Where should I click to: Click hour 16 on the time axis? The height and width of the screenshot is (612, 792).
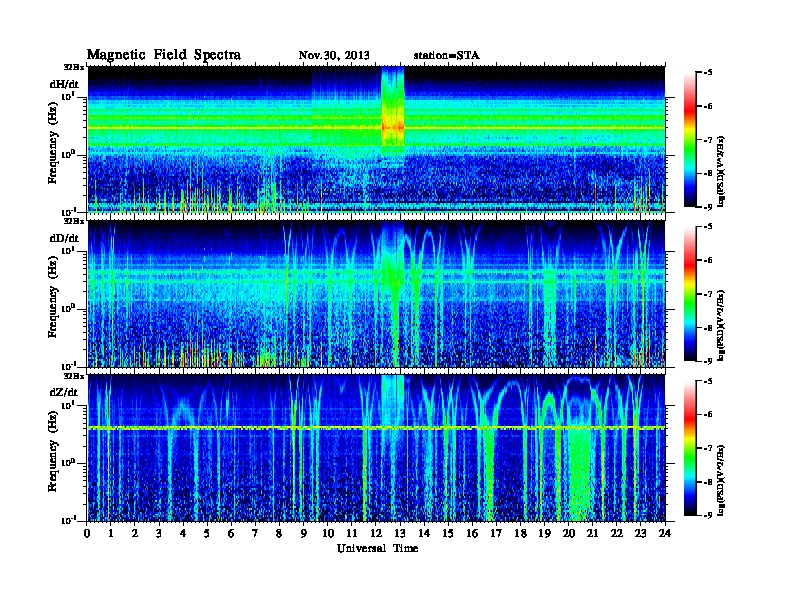point(472,534)
